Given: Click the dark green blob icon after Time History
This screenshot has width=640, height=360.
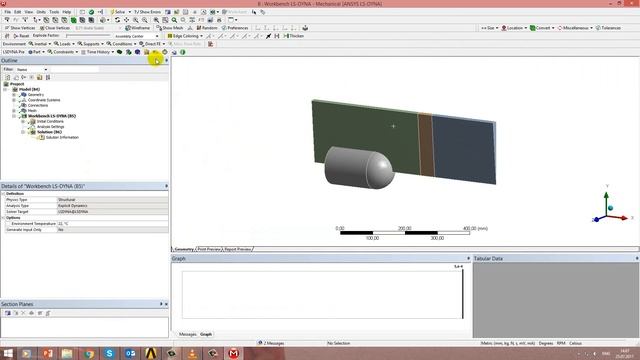Looking at the screenshot, I should pos(120,52).
